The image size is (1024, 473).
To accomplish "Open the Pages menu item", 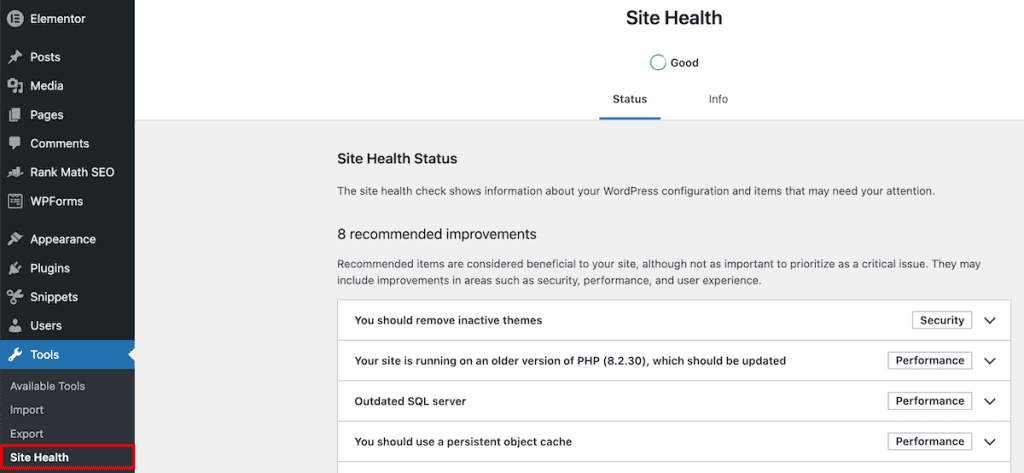I will point(67,115).
